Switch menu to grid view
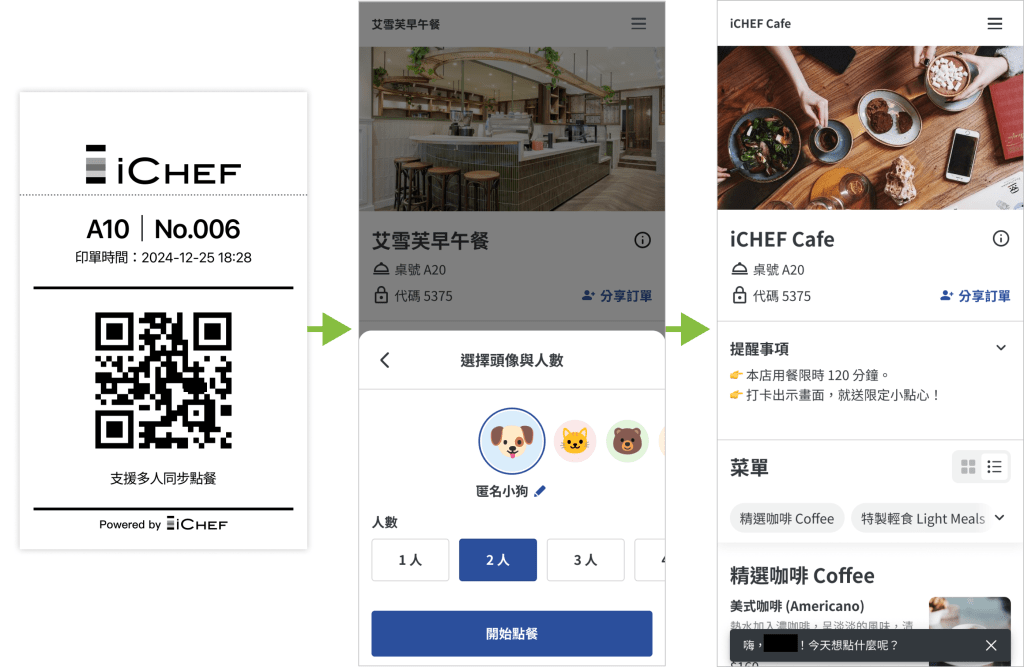 click(x=968, y=466)
